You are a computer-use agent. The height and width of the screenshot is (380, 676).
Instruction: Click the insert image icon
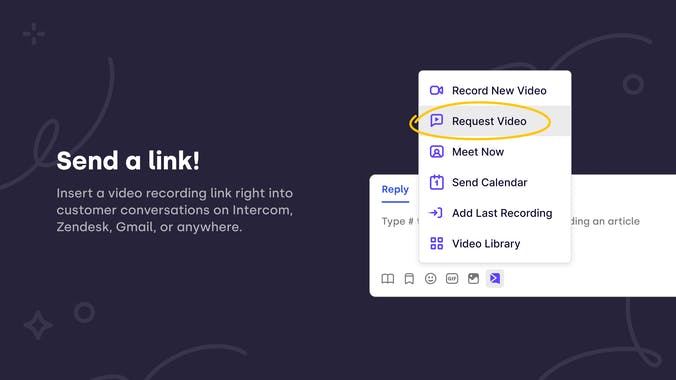pyautogui.click(x=473, y=279)
